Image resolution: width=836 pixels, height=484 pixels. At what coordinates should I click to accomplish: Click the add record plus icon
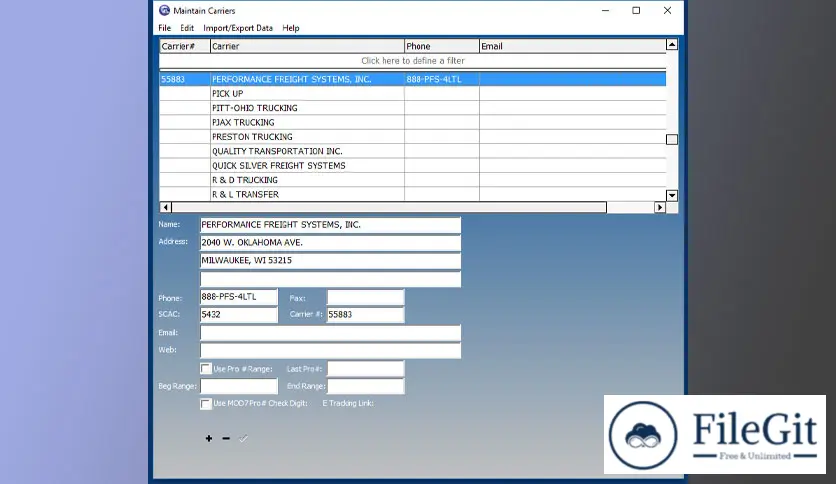(x=209, y=438)
